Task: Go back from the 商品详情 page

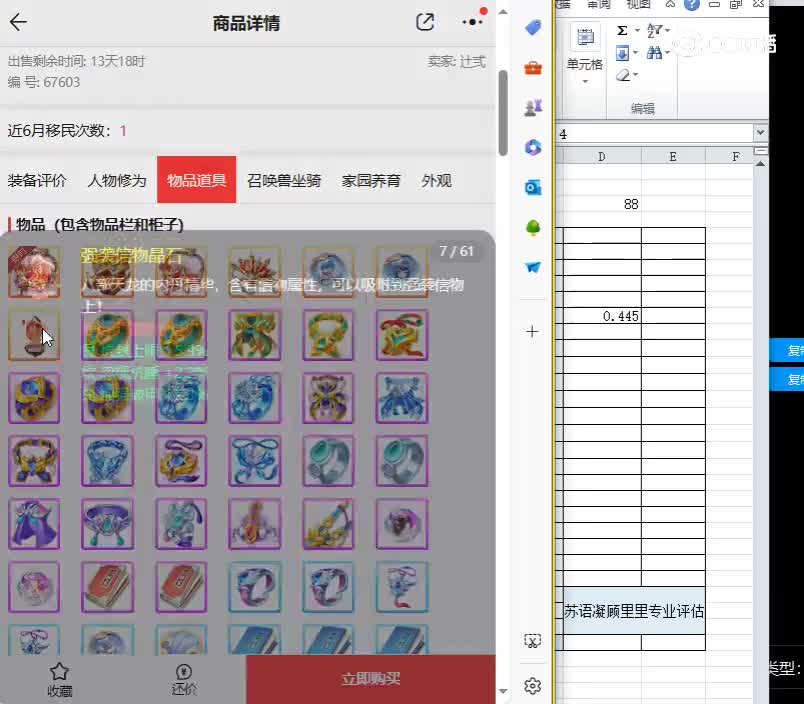Action: coord(18,22)
